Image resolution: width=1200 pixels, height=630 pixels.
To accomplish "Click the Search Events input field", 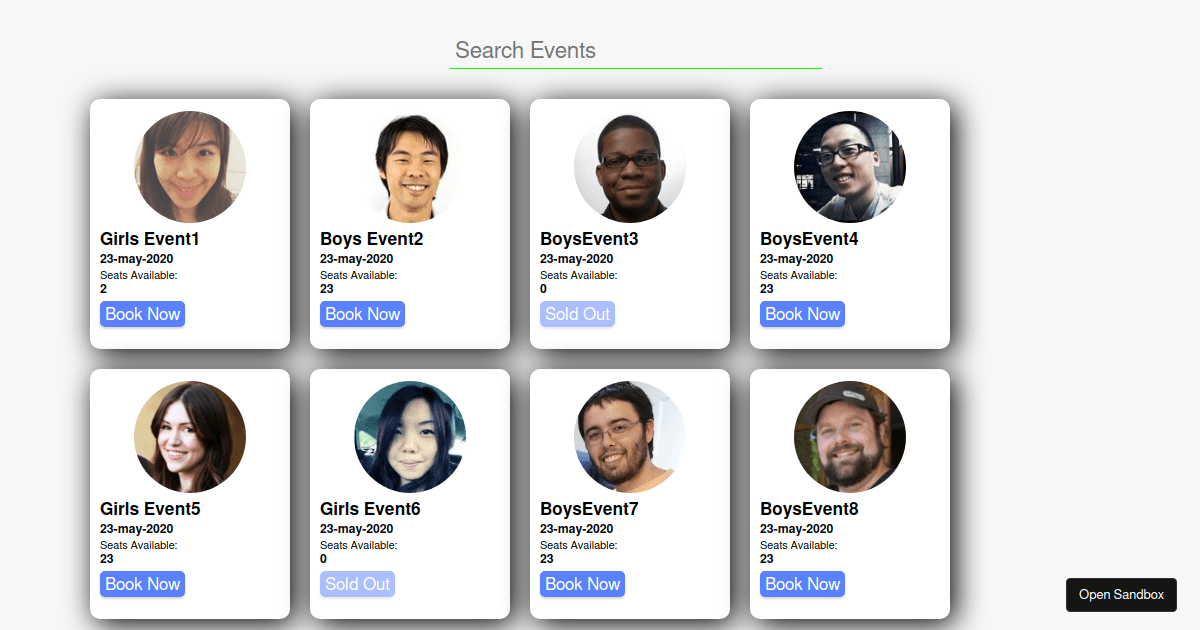I will 635,50.
